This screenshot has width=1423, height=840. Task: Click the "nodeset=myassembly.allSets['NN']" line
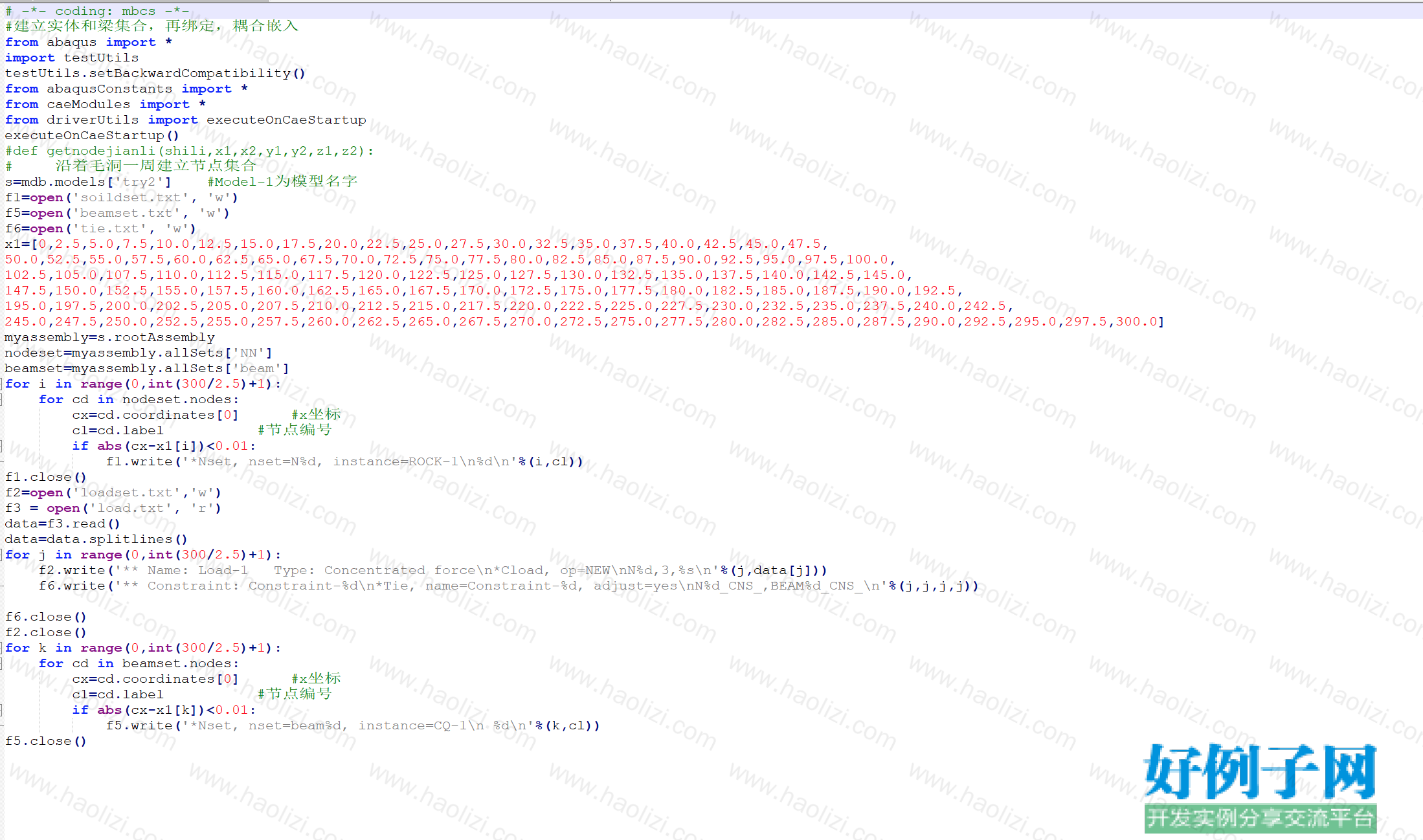pos(139,353)
